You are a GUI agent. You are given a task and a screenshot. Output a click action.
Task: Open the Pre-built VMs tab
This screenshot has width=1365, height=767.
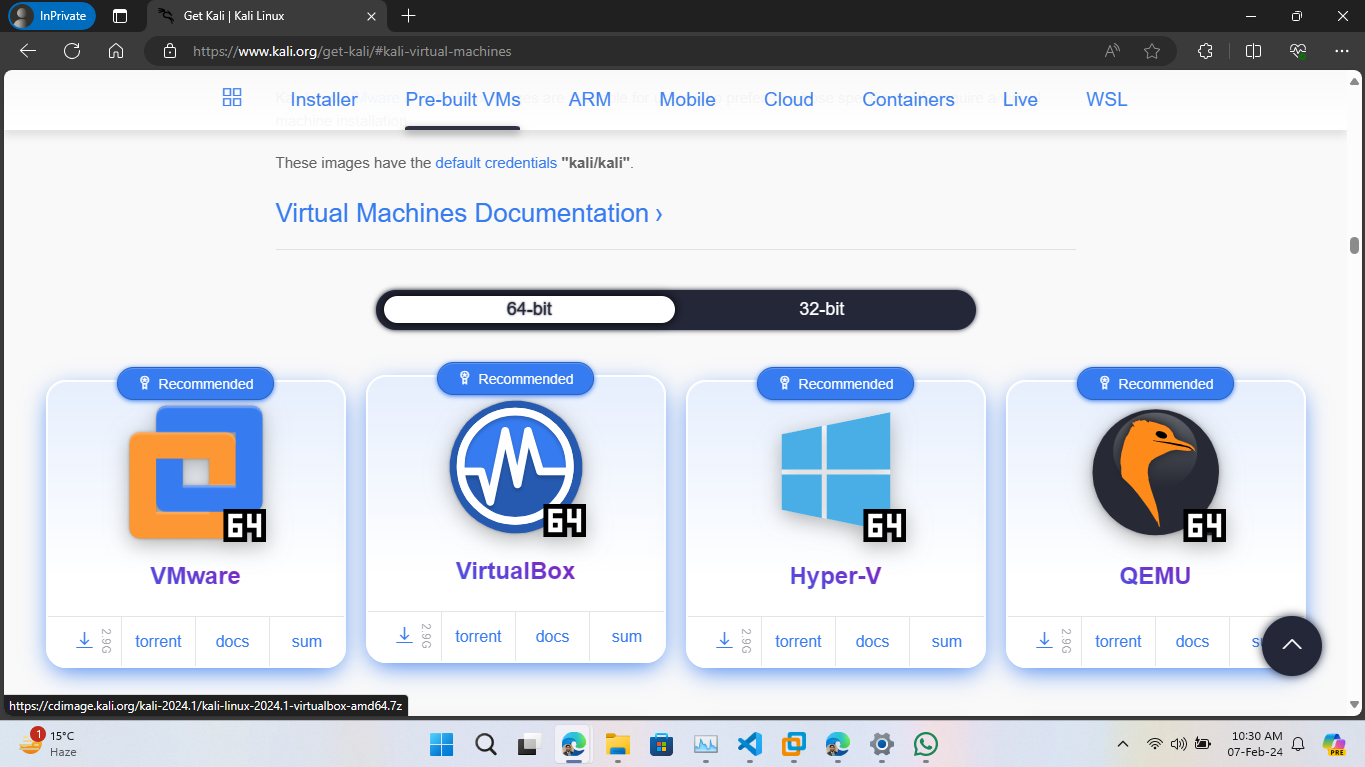(x=463, y=99)
